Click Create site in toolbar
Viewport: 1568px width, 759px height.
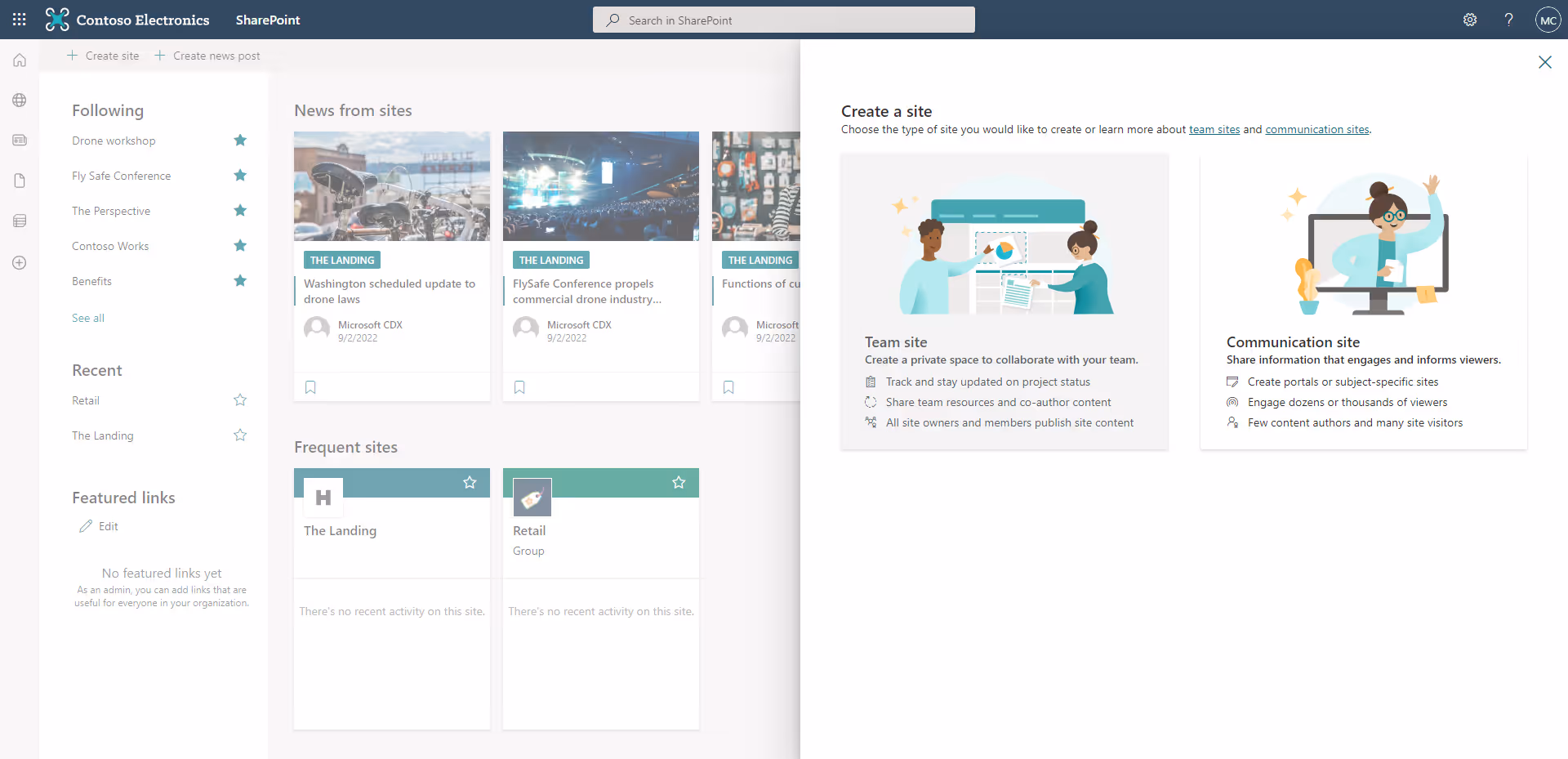coord(103,56)
